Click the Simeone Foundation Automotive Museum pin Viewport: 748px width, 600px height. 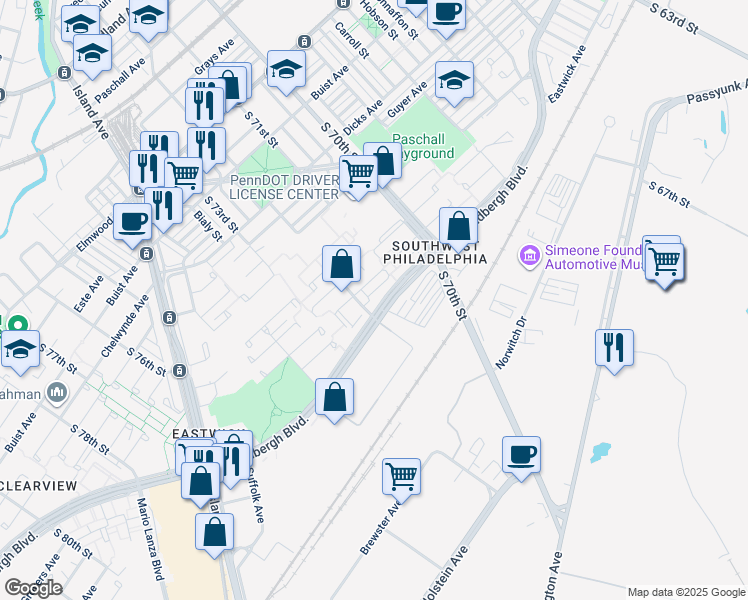(x=529, y=257)
